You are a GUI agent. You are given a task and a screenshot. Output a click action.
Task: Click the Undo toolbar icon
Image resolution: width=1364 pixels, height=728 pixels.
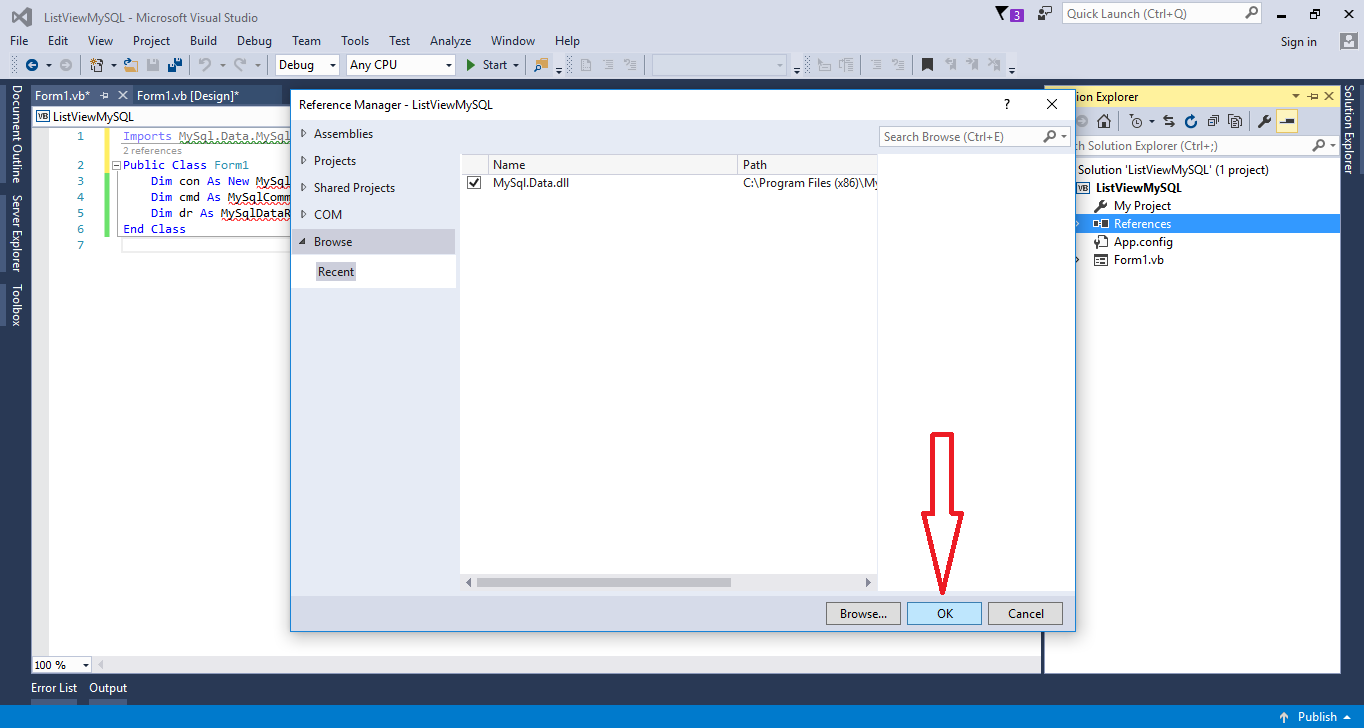tap(204, 65)
